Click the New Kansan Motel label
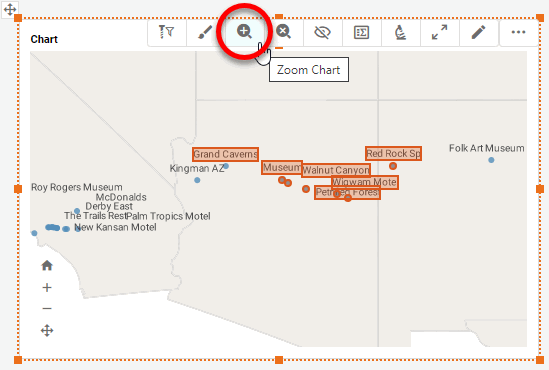This screenshot has height=370, width=549. coord(115,227)
